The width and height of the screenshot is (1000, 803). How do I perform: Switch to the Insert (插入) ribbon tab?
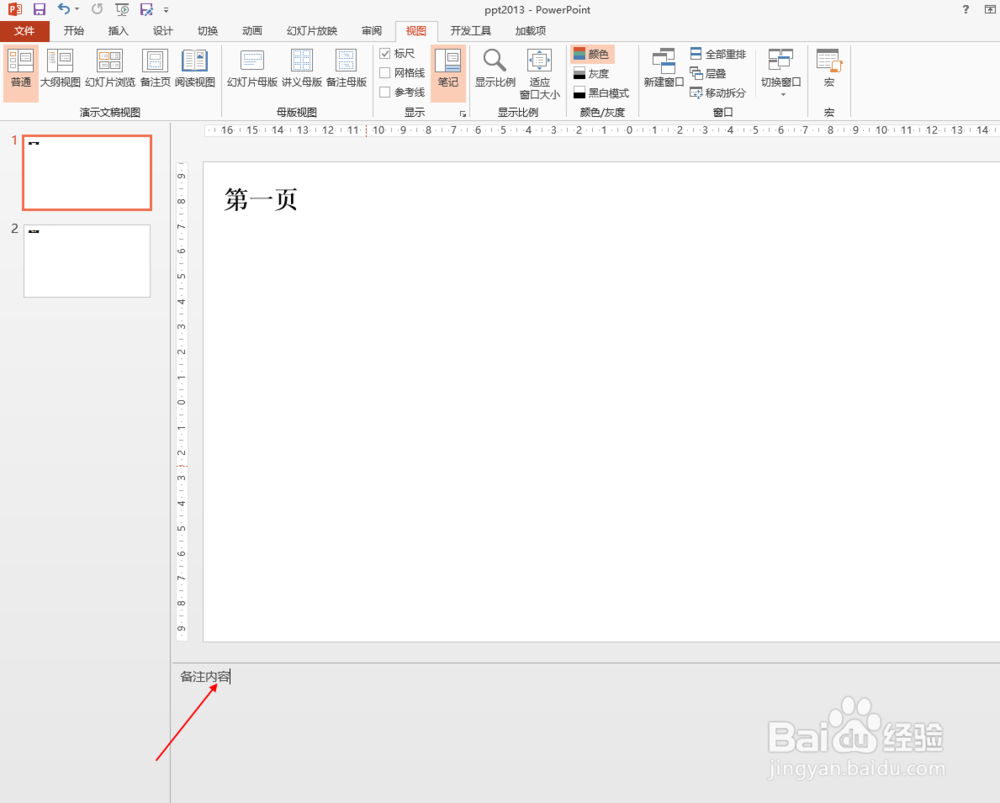point(117,30)
